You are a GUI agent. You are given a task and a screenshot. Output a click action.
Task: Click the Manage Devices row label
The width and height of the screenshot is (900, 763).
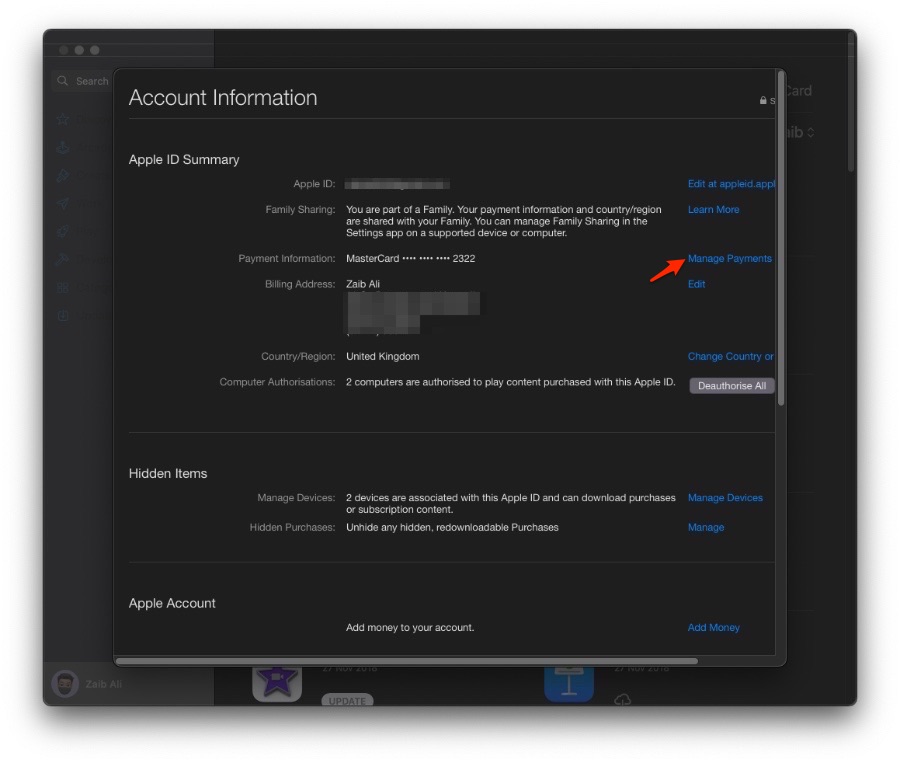coord(296,498)
